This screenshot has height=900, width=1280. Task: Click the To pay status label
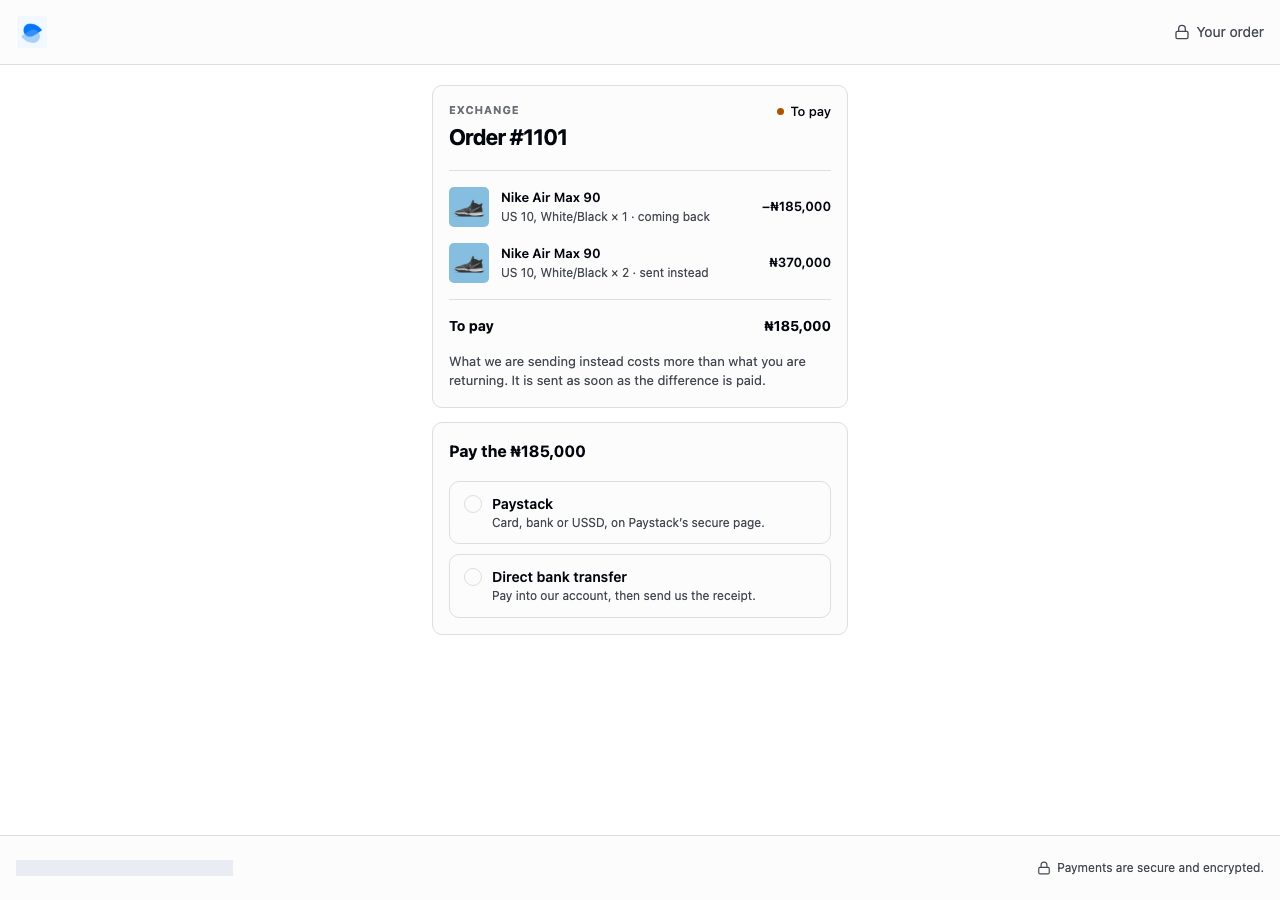click(810, 112)
